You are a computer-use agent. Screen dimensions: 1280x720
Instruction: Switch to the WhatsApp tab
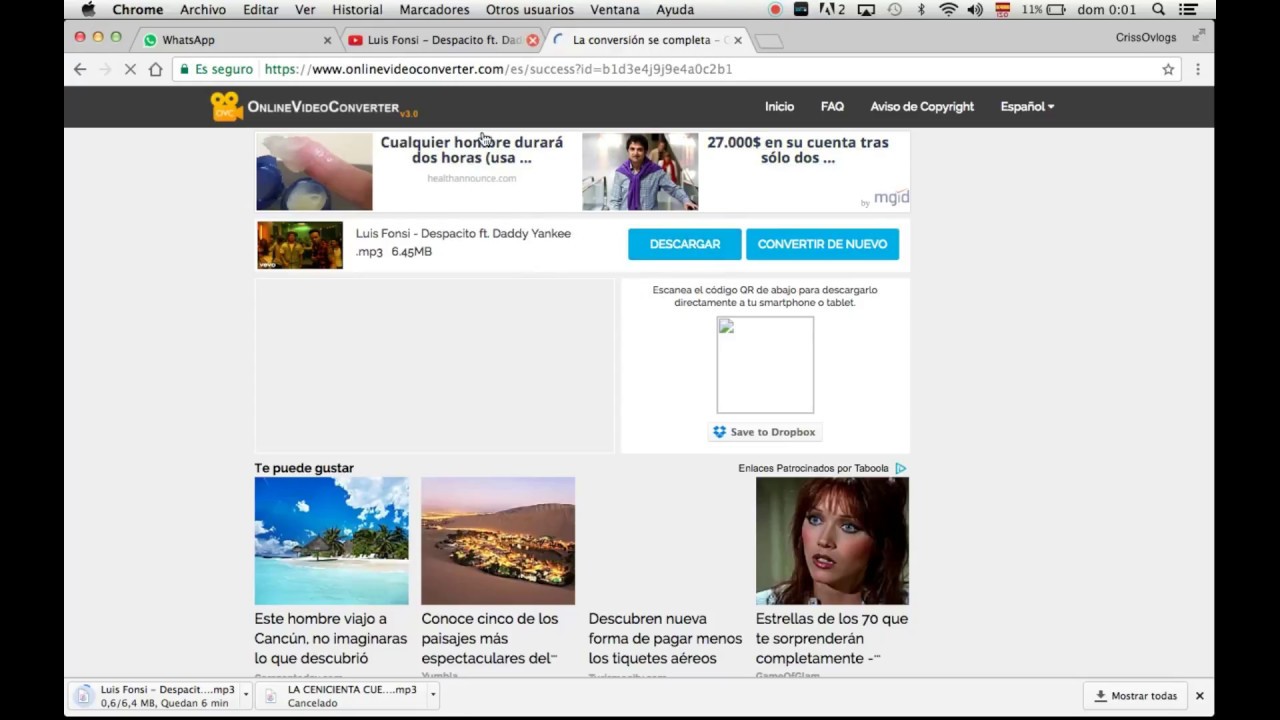click(x=235, y=40)
